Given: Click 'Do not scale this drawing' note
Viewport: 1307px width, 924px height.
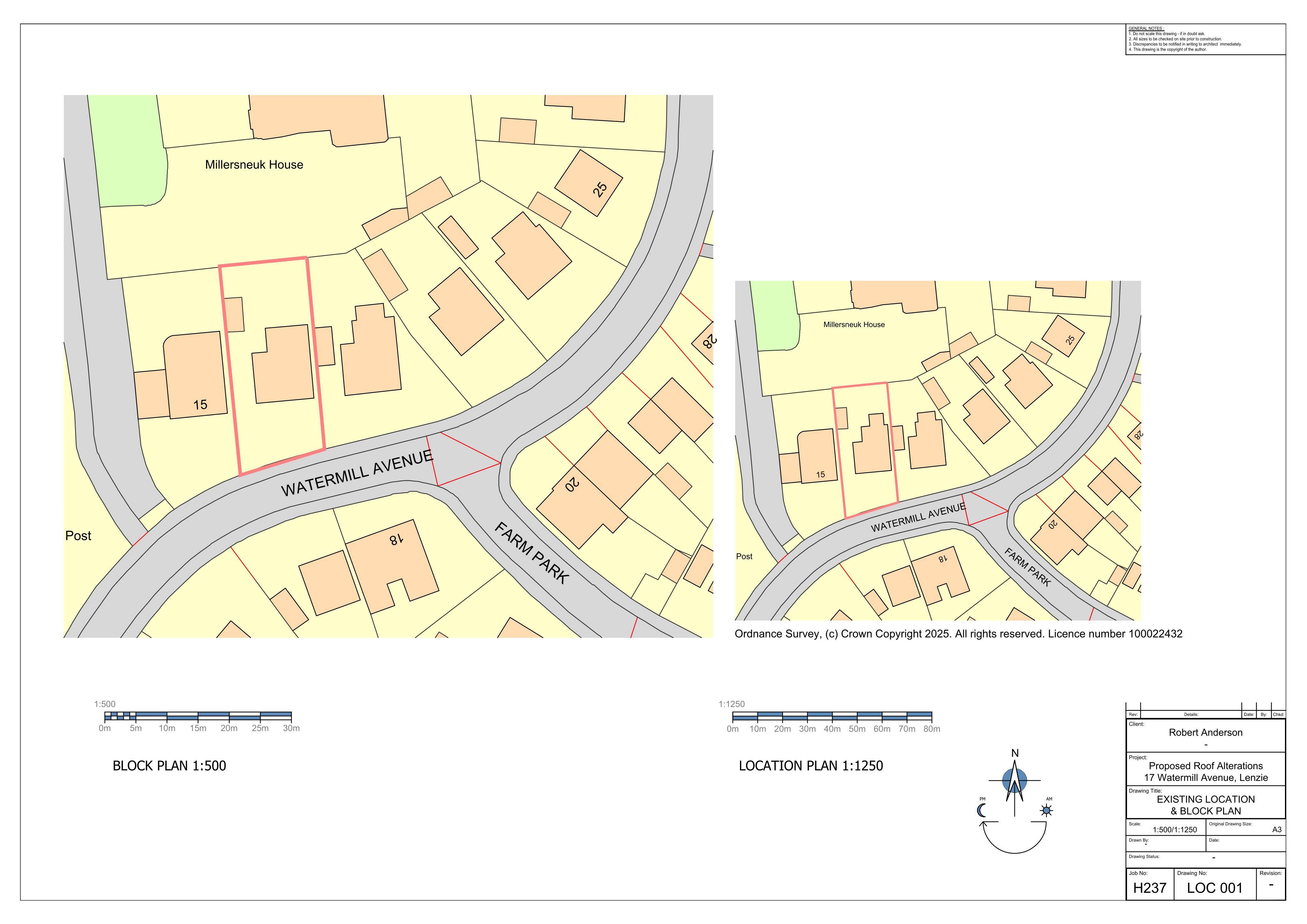Looking at the screenshot, I should pos(1167,34).
